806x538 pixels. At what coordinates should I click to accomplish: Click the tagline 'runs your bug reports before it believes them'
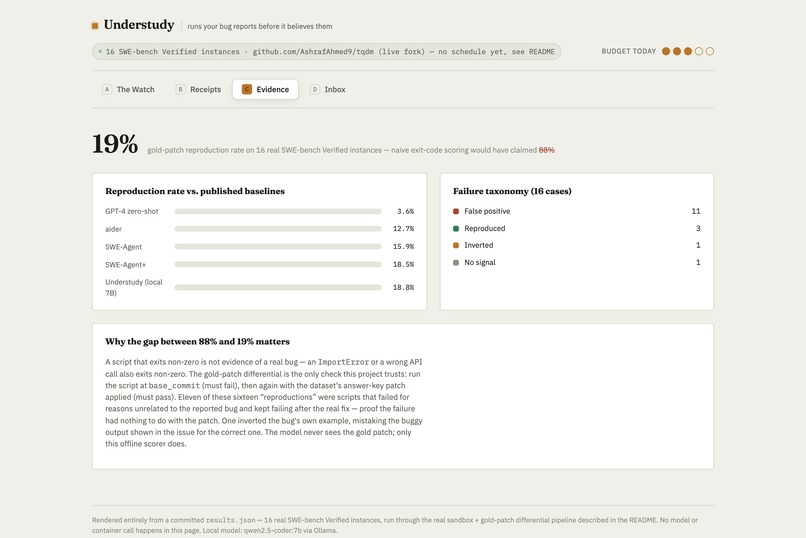pyautogui.click(x=260, y=26)
